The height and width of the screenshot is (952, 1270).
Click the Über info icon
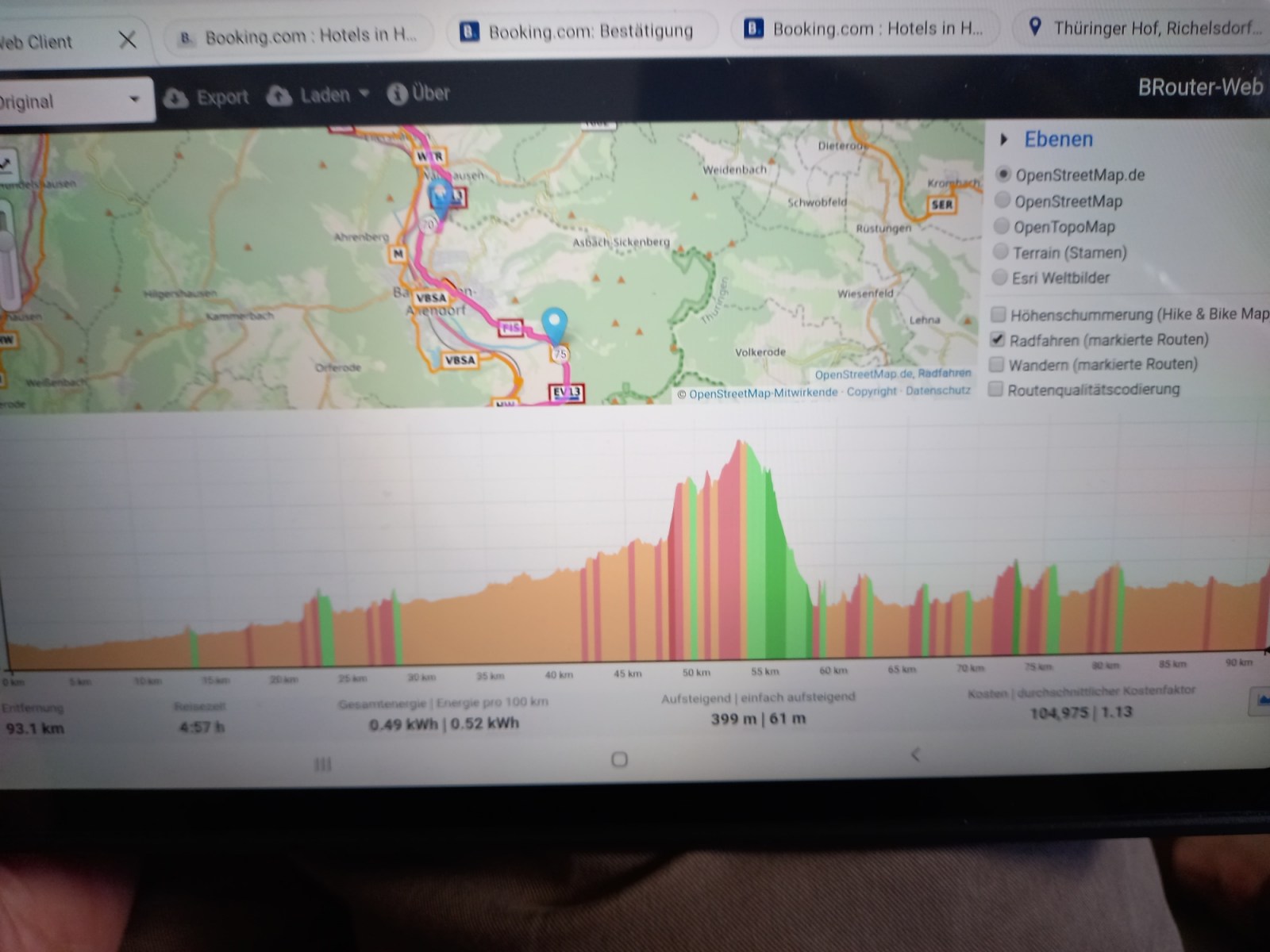tap(397, 94)
